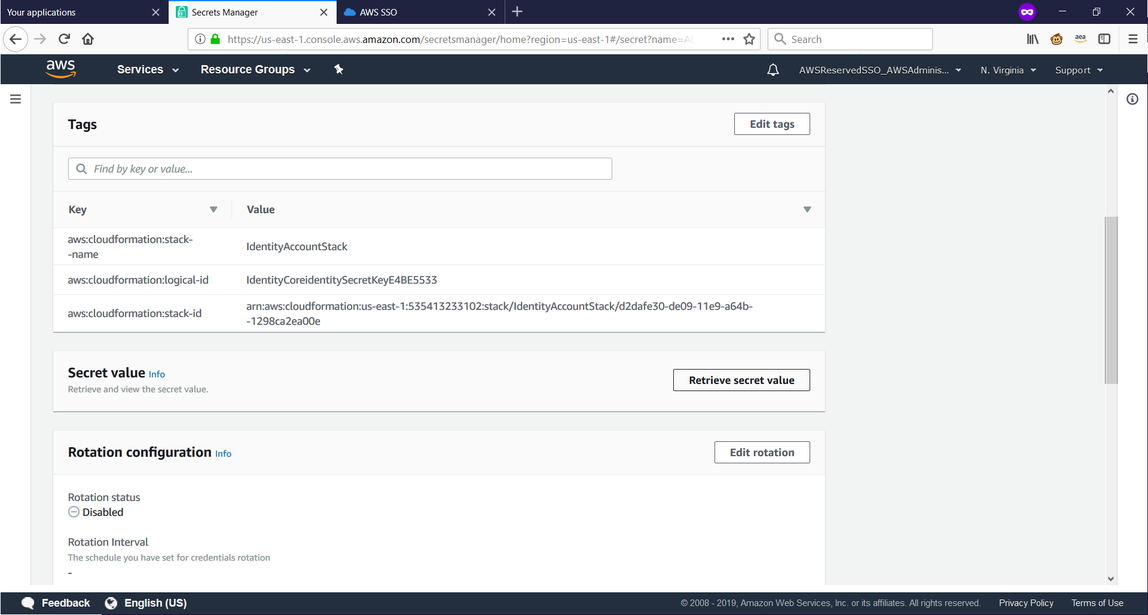Viewport: 1148px width, 615px height.
Task: Pin a service shortcut with the pushpin icon
Action: coord(338,69)
